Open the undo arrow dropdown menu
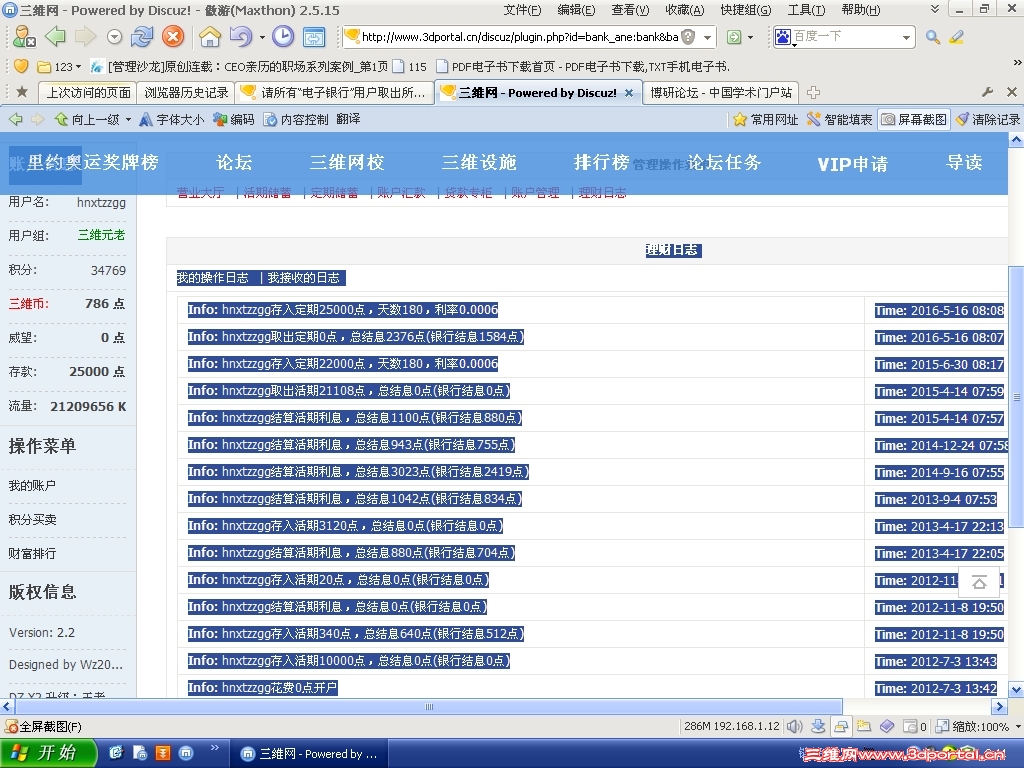Image resolution: width=1024 pixels, height=768 pixels. pos(262,37)
